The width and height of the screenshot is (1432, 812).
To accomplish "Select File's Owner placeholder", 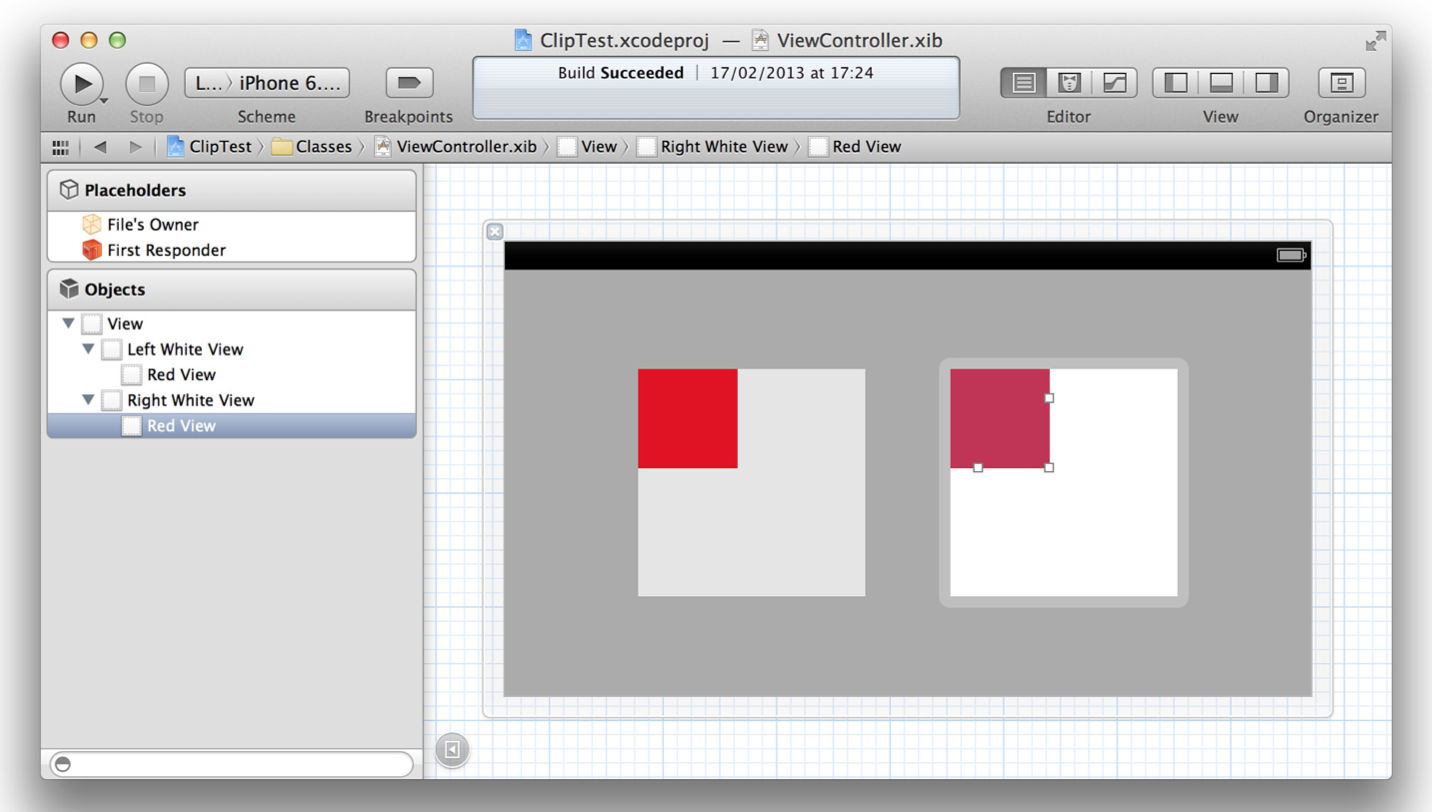I will [152, 225].
